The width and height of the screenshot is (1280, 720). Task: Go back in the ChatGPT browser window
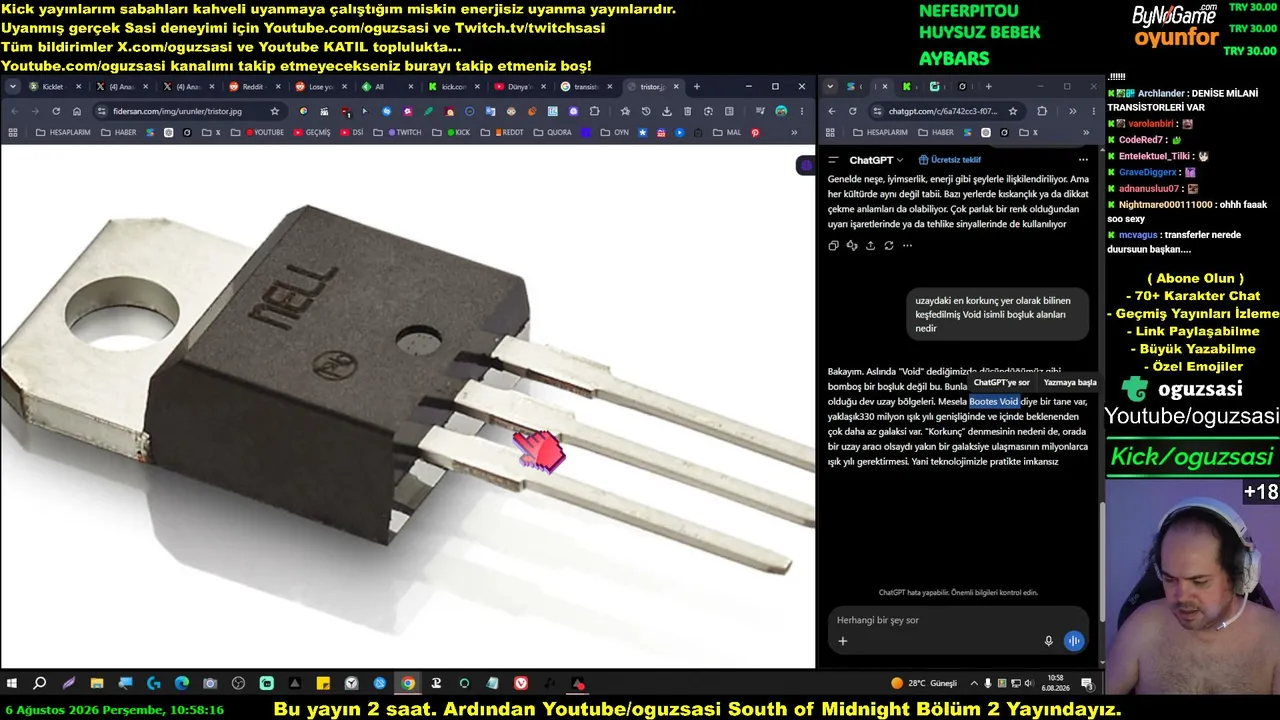832,111
